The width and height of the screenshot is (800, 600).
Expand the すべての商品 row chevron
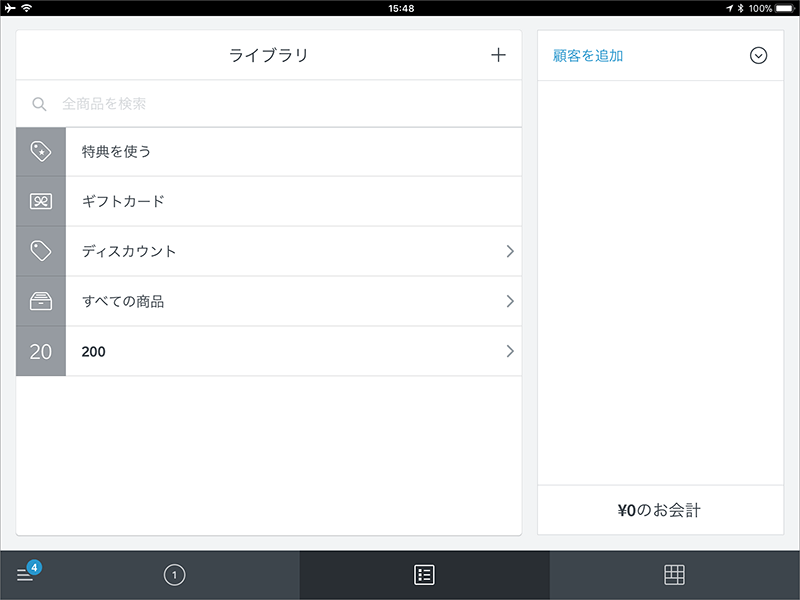[510, 301]
